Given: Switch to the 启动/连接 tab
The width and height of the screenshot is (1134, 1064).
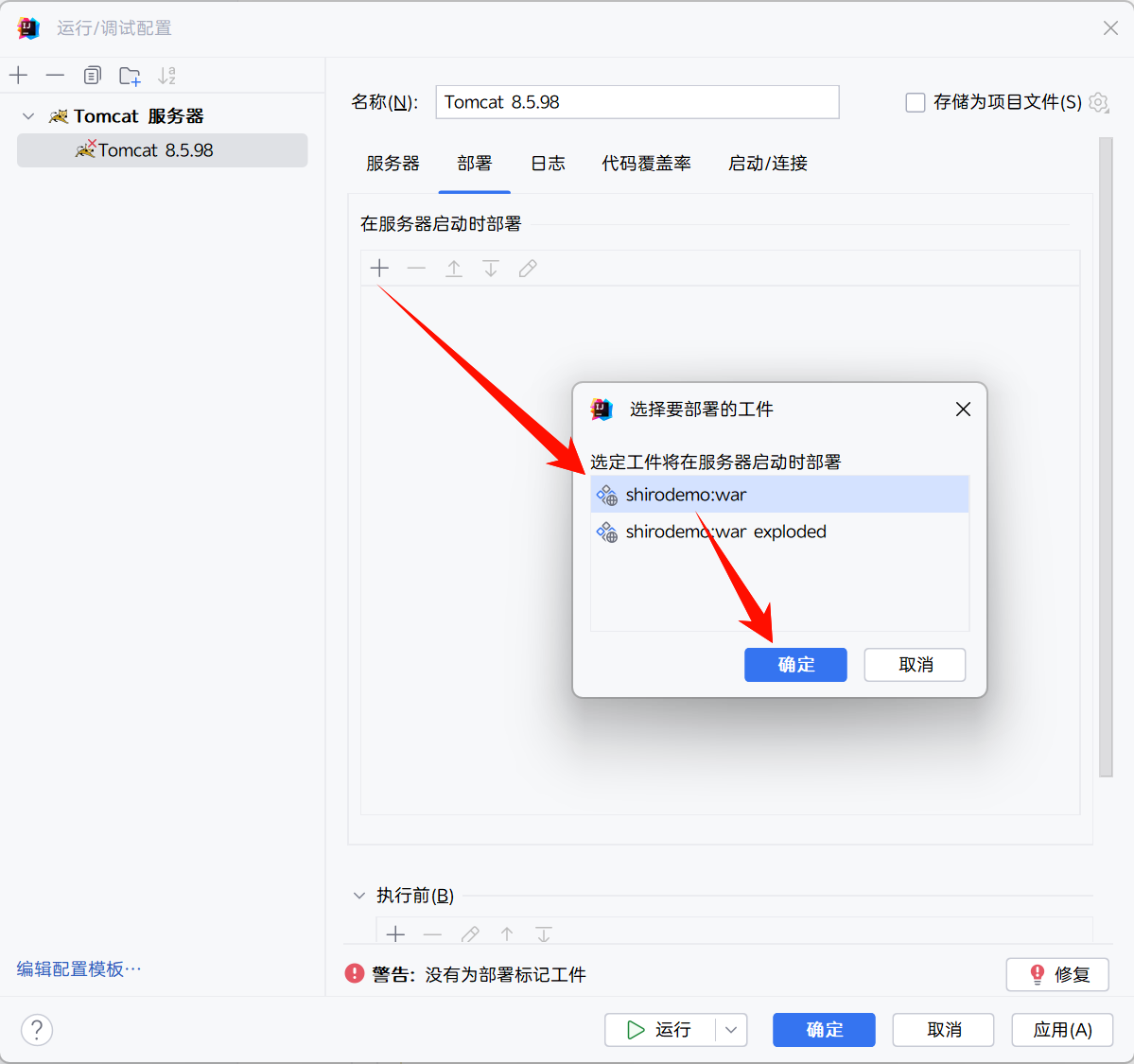Looking at the screenshot, I should (767, 164).
